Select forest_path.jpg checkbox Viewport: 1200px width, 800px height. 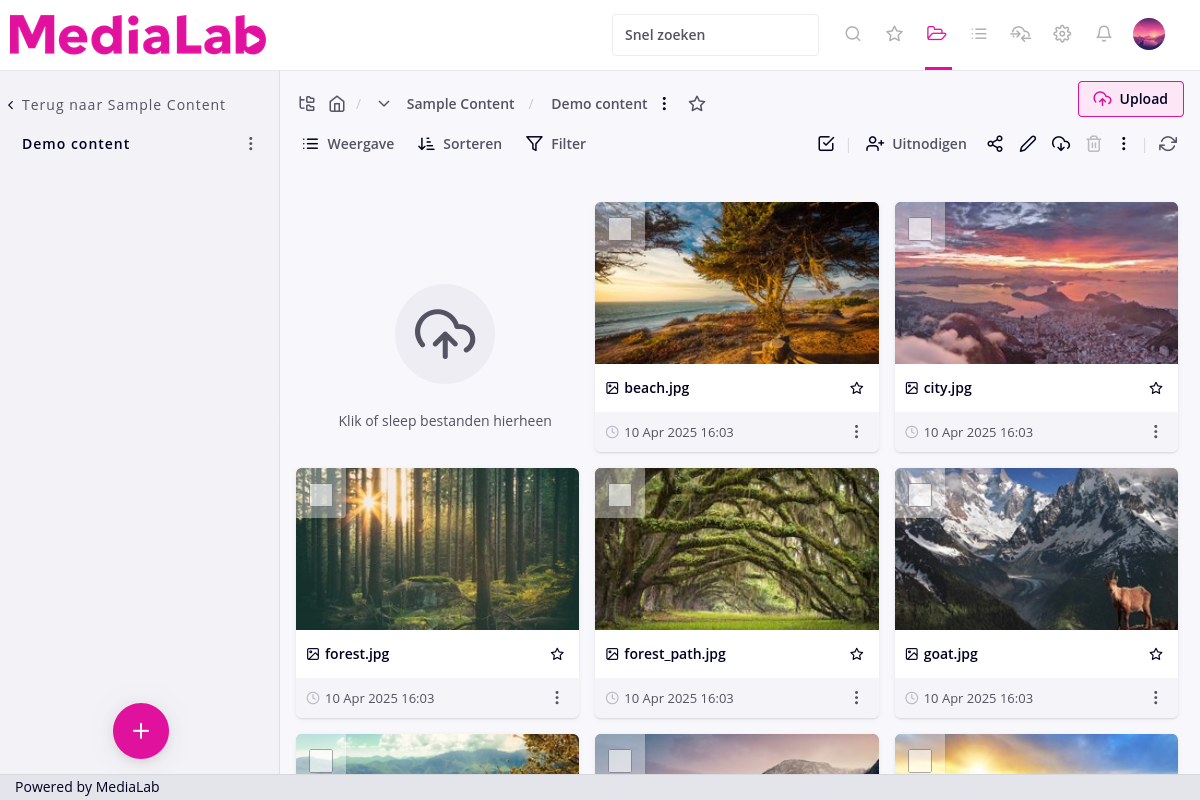[620, 495]
